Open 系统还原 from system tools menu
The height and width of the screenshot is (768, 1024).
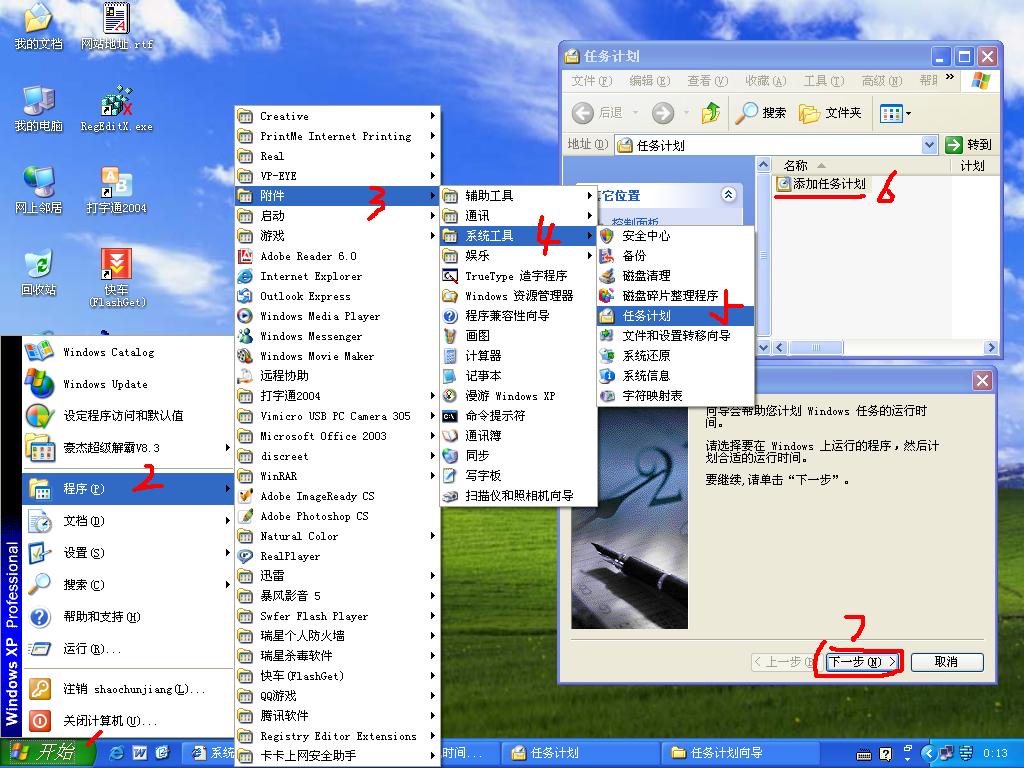click(x=675, y=356)
